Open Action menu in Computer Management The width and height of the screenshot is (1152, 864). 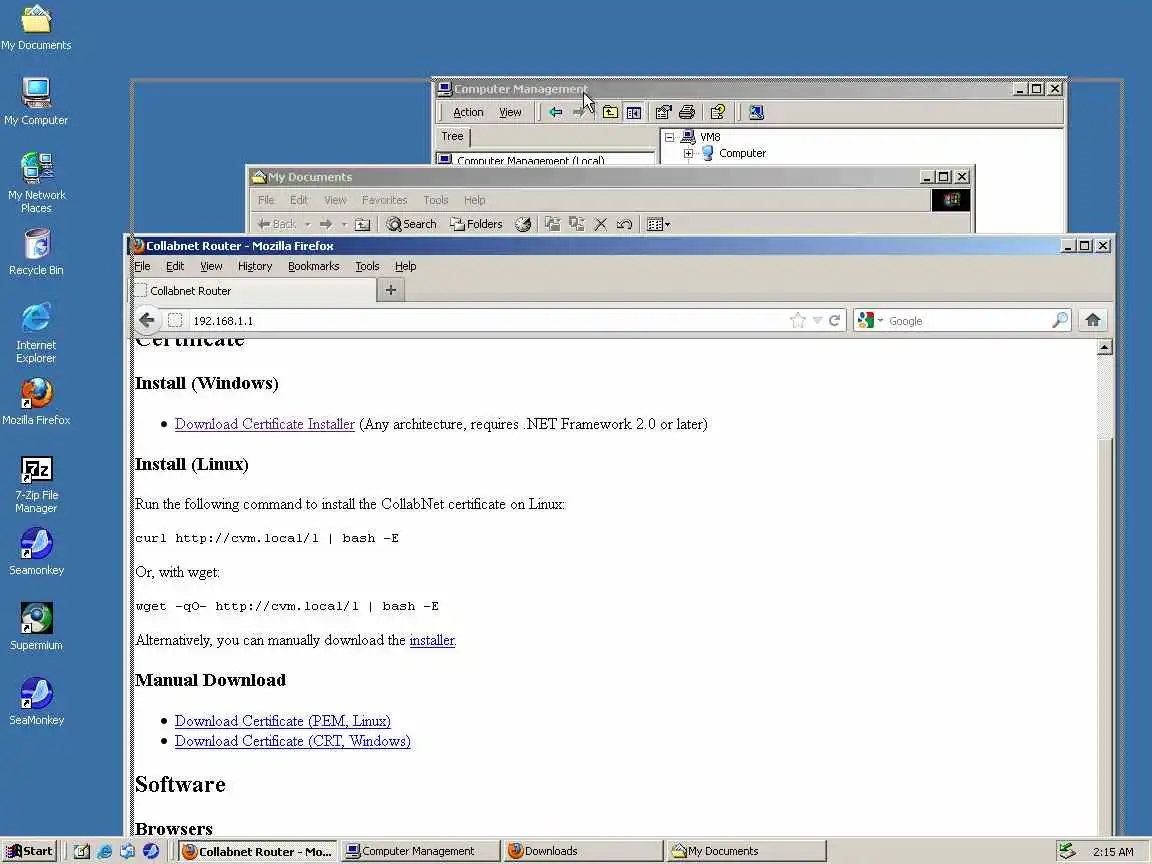(468, 112)
